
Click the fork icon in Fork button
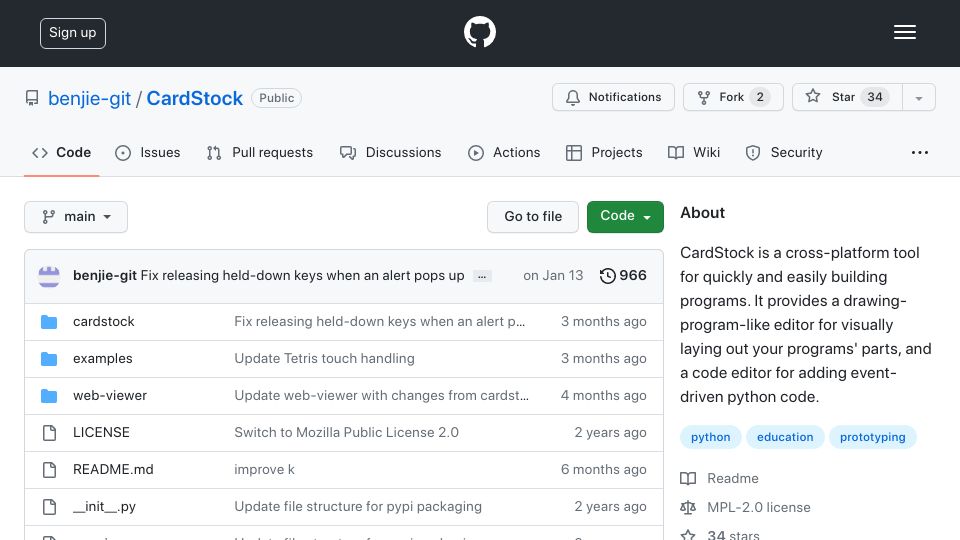pos(703,97)
